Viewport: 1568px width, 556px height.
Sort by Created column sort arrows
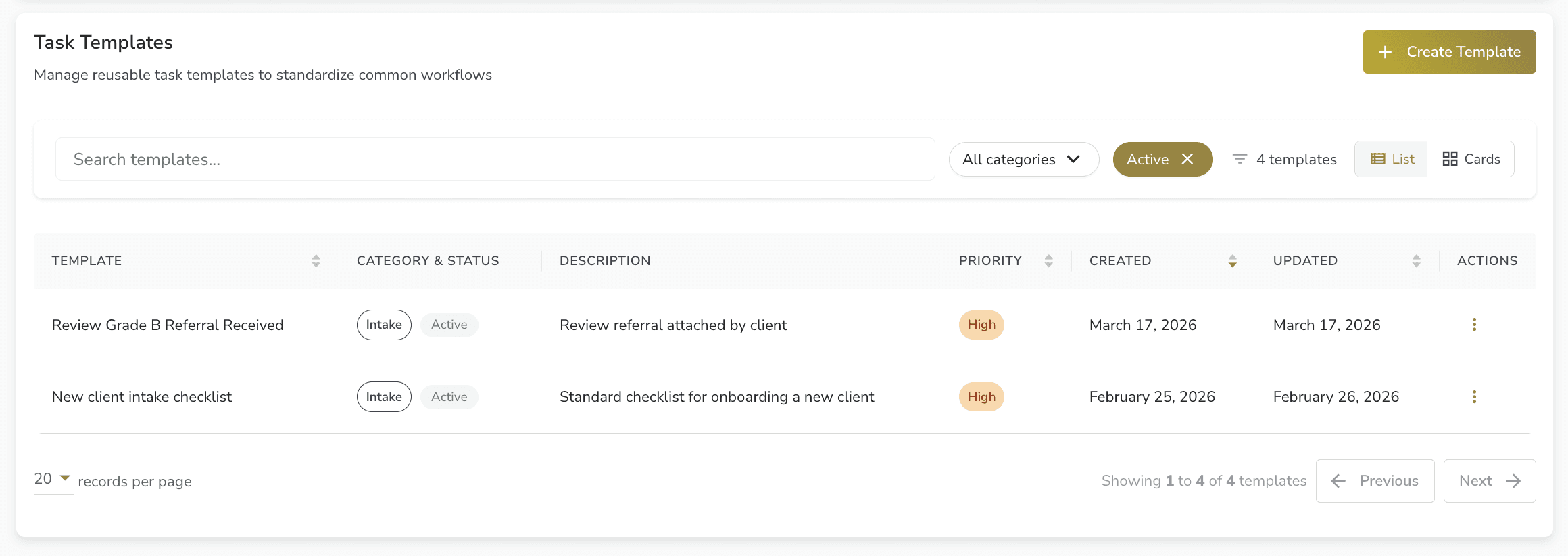pos(1232,261)
